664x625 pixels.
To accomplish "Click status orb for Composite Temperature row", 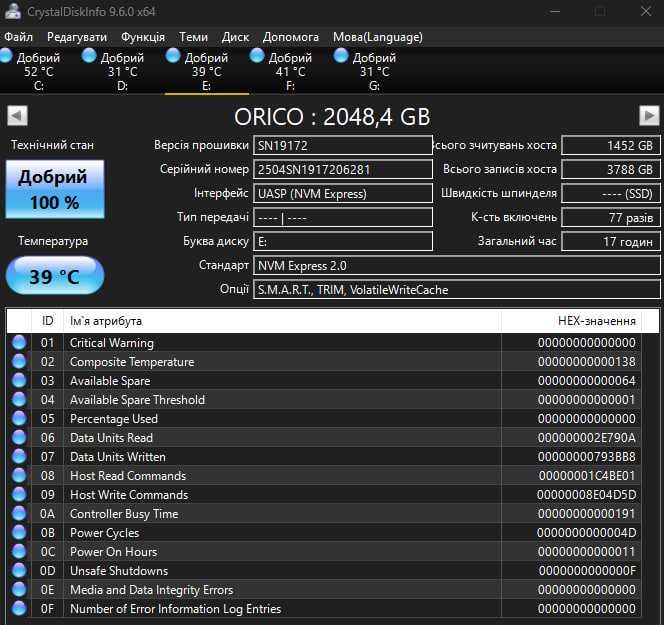I will [19, 361].
